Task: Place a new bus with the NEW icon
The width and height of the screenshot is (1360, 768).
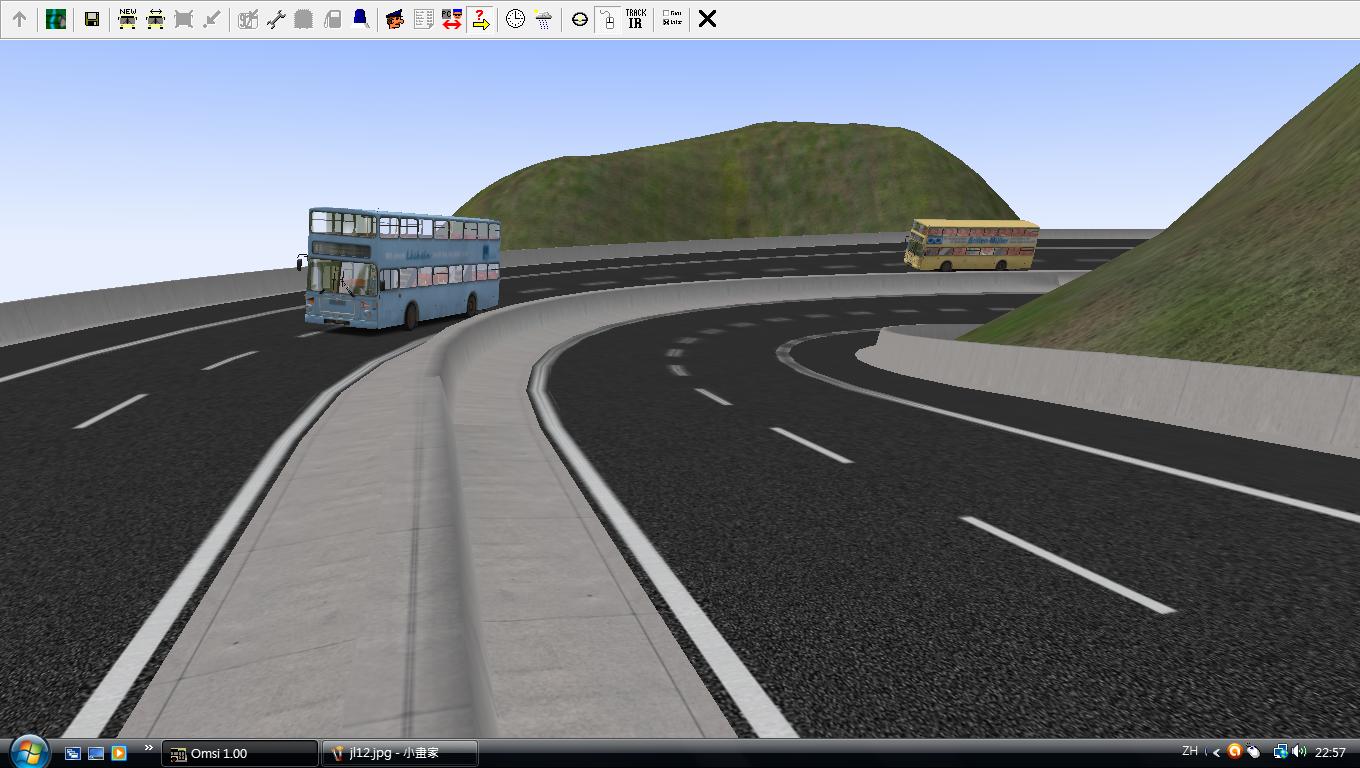Action: coord(127,19)
